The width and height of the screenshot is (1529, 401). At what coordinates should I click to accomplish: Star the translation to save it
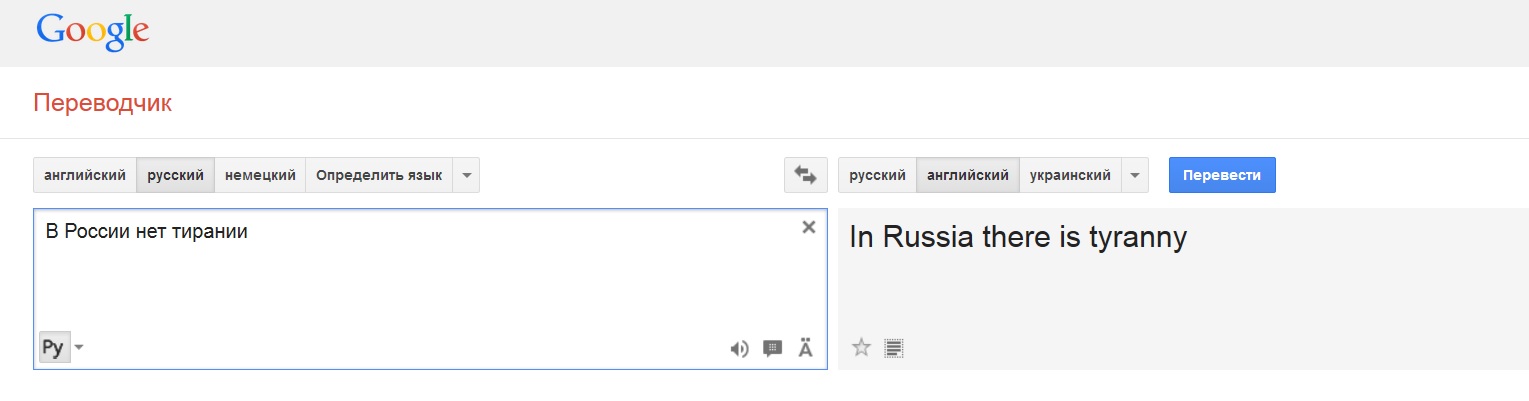point(861,348)
